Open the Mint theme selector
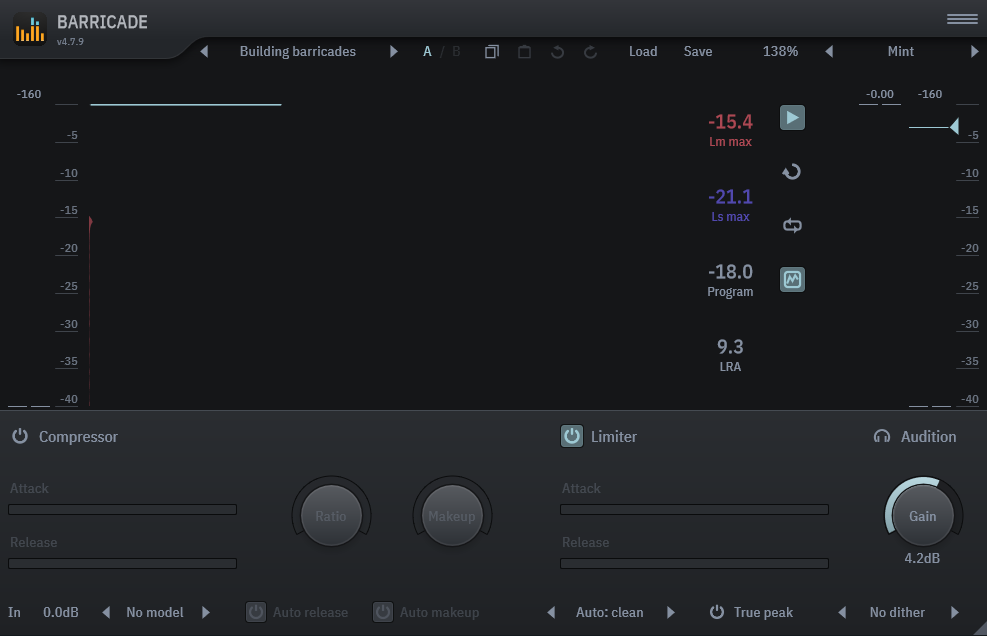This screenshot has width=987, height=636. [901, 52]
